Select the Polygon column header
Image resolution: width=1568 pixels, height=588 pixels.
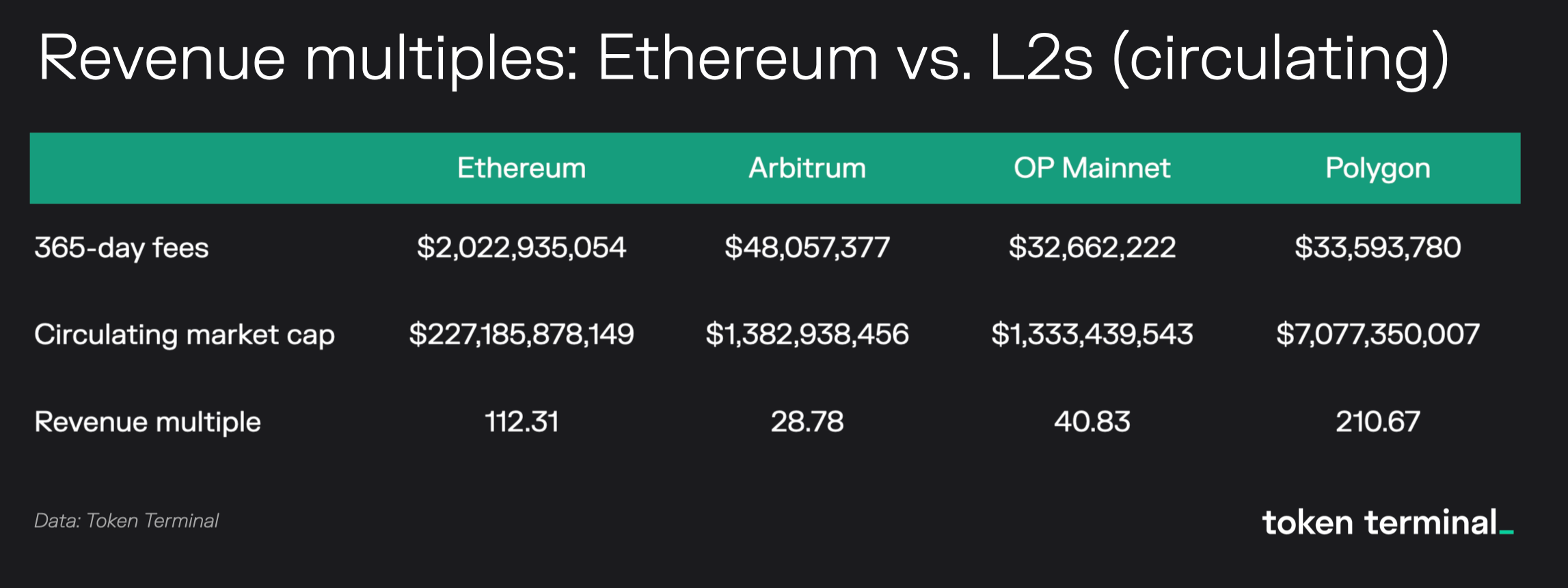(x=1377, y=168)
